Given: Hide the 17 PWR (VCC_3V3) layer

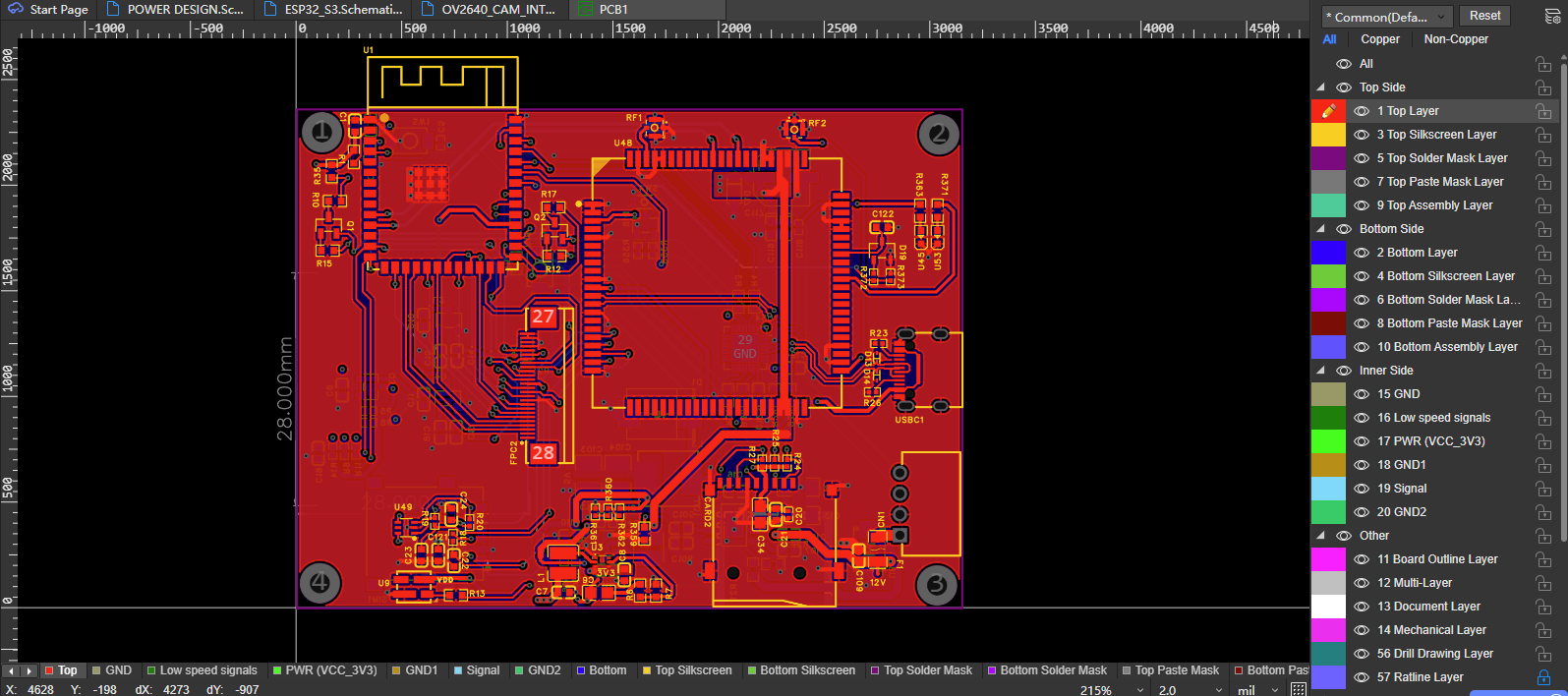Looking at the screenshot, I should [x=1362, y=441].
